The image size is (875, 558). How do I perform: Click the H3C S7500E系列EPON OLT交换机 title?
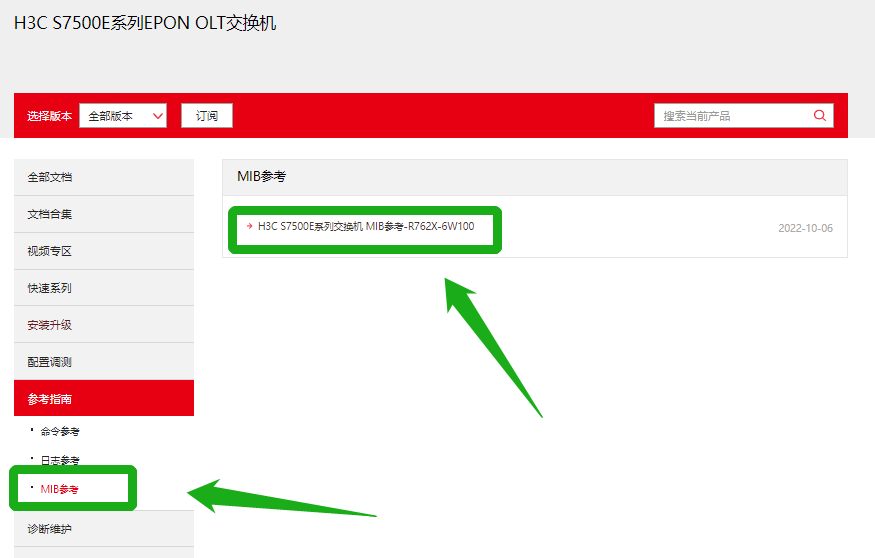[x=145, y=23]
